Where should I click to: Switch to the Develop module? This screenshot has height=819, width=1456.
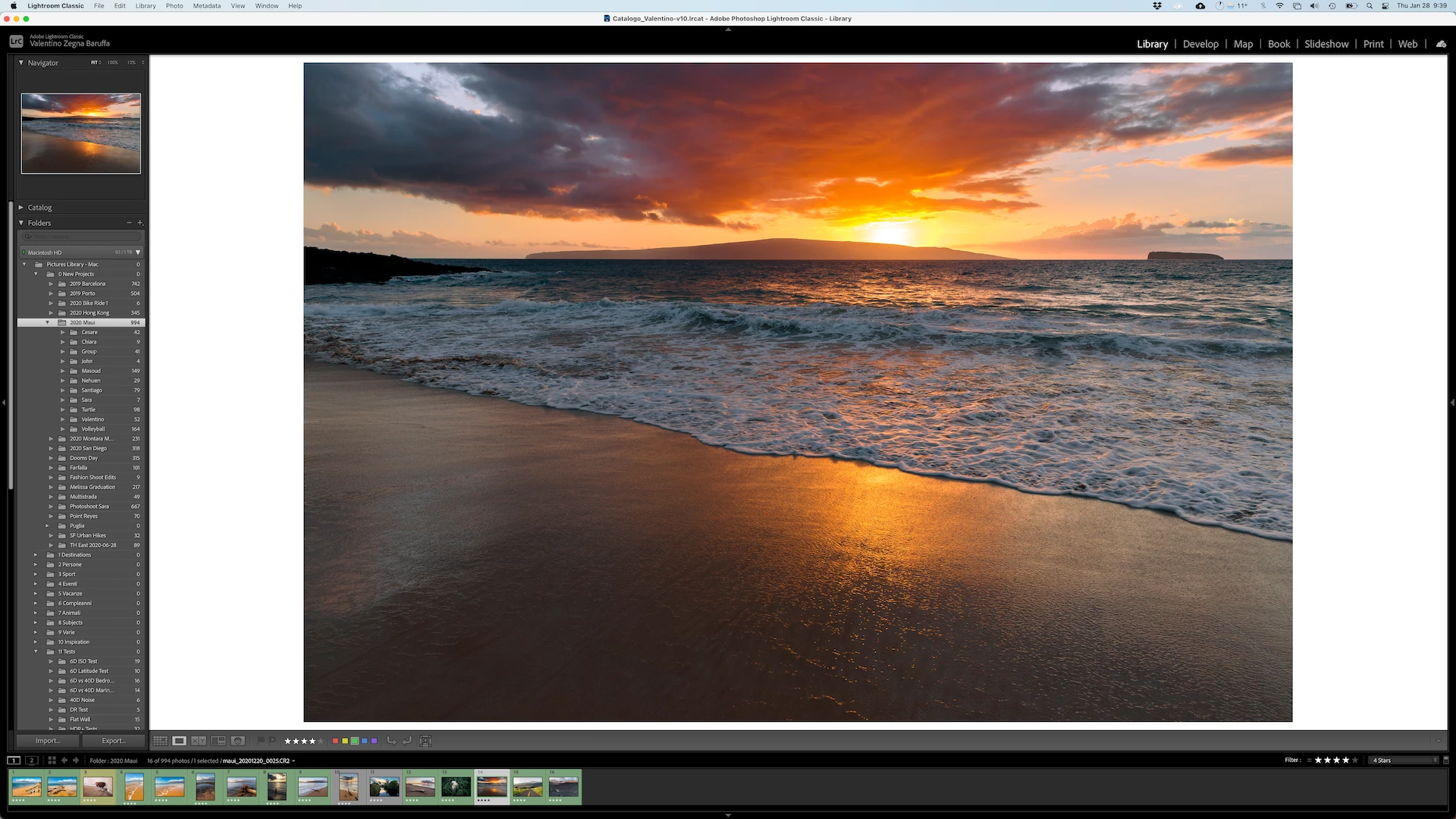(x=1200, y=44)
